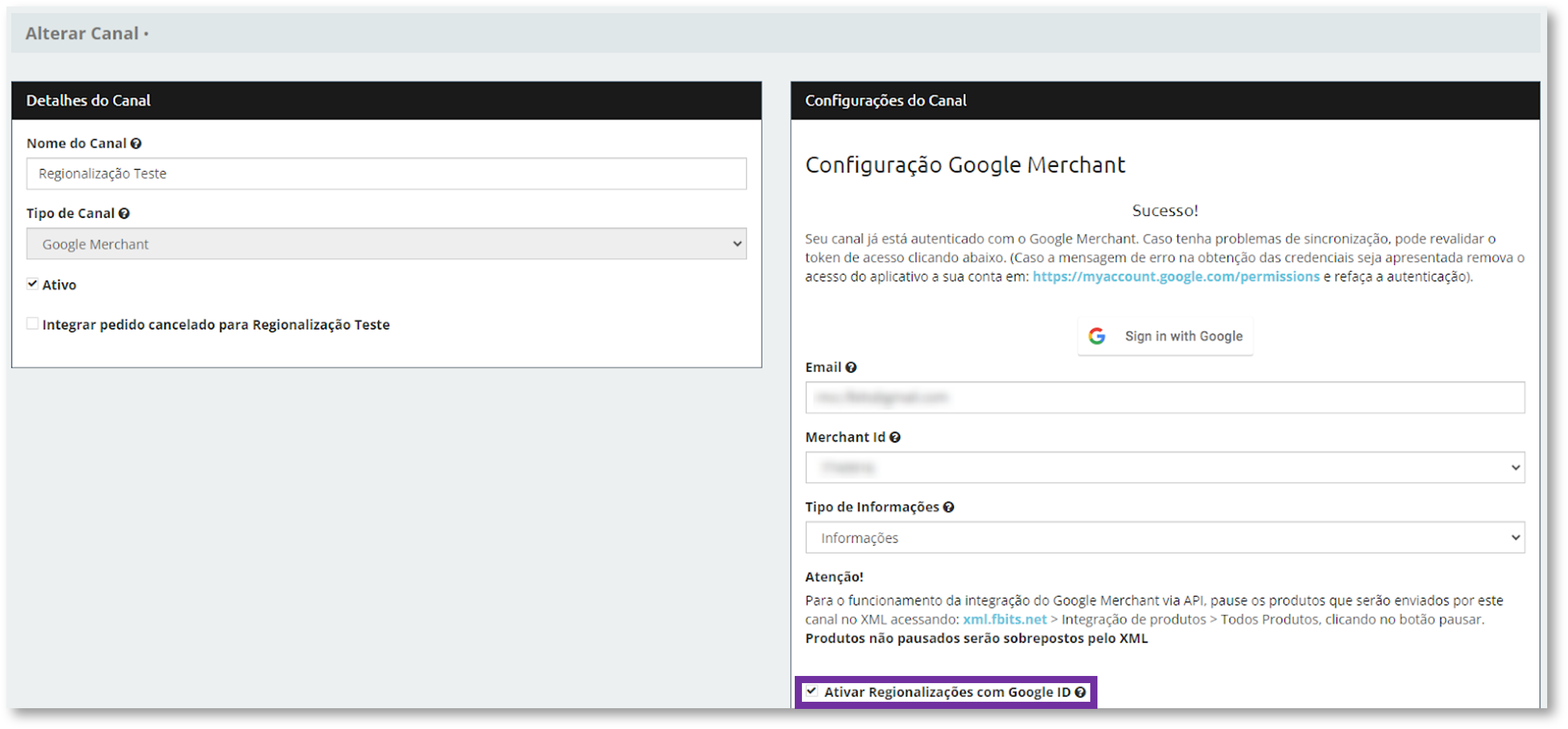Click help icon beside Merchant Id label
Image resolution: width=1568 pixels, height=729 pixels.
tap(894, 437)
